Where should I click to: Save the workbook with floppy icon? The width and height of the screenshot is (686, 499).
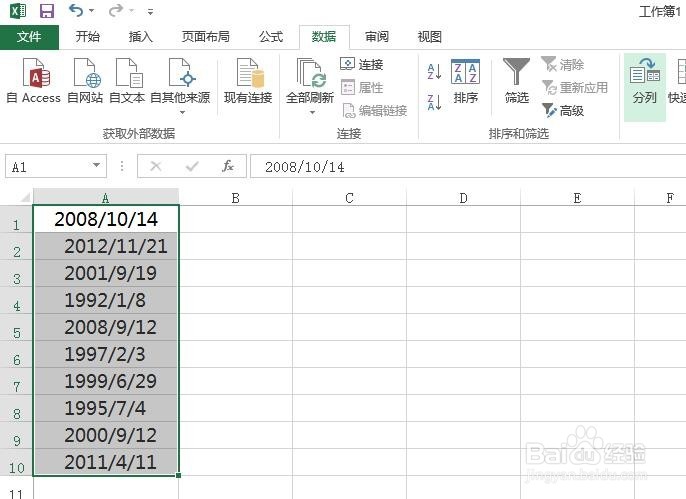[x=47, y=10]
